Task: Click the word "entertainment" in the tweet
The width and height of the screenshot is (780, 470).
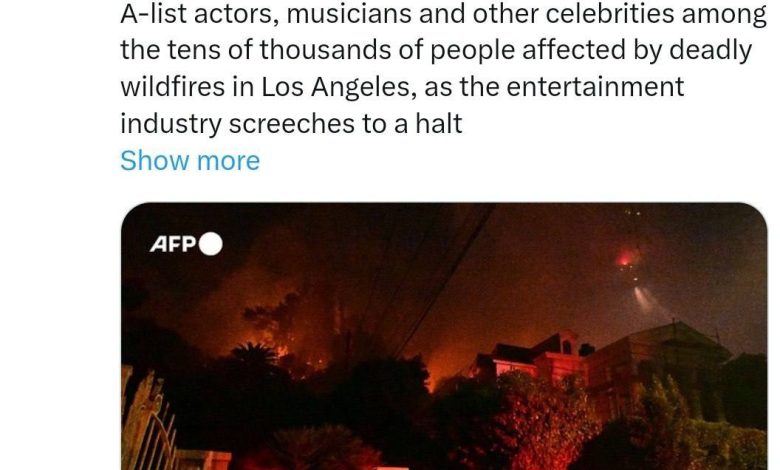Action: click(595, 87)
